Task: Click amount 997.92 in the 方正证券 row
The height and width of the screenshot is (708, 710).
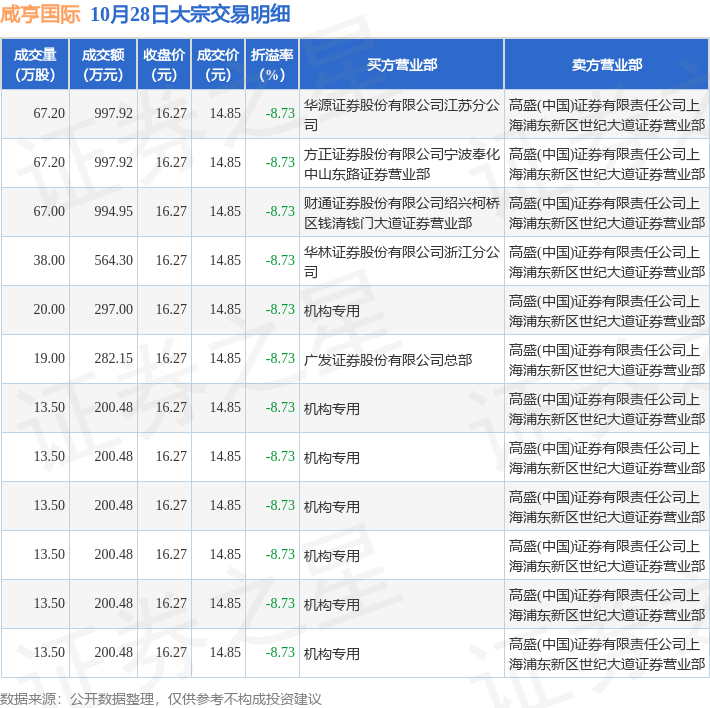Action: click(113, 162)
